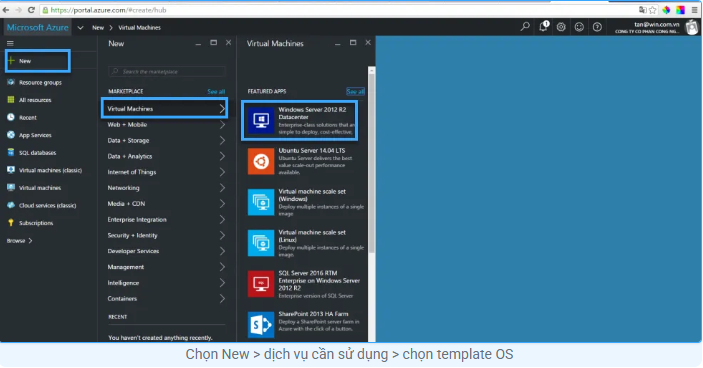Click the SQL Server 2016 RTM Enterprise icon
This screenshot has height=368, width=703.
click(x=261, y=284)
